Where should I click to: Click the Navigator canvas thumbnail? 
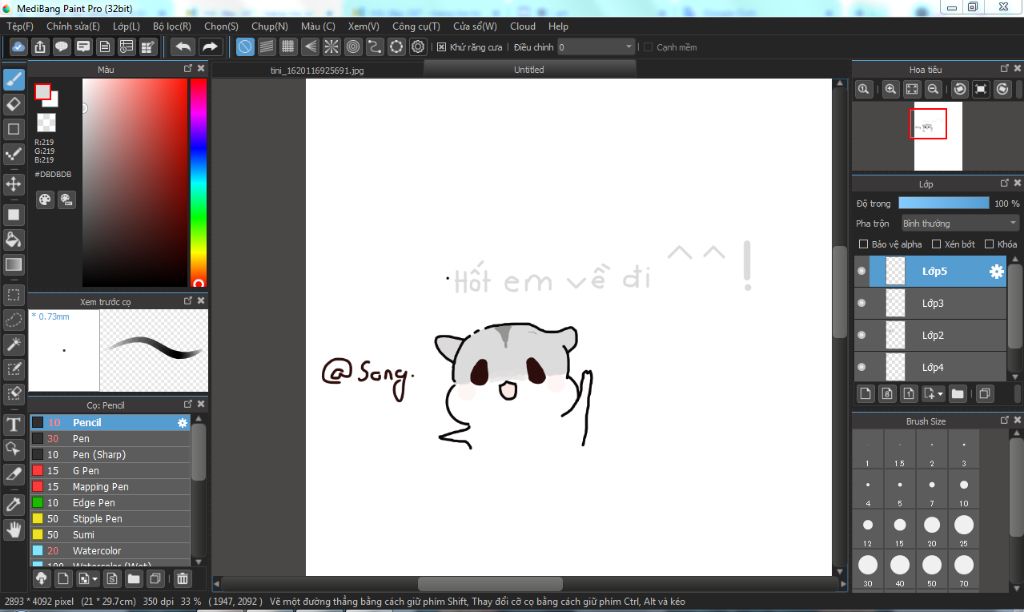click(x=938, y=137)
